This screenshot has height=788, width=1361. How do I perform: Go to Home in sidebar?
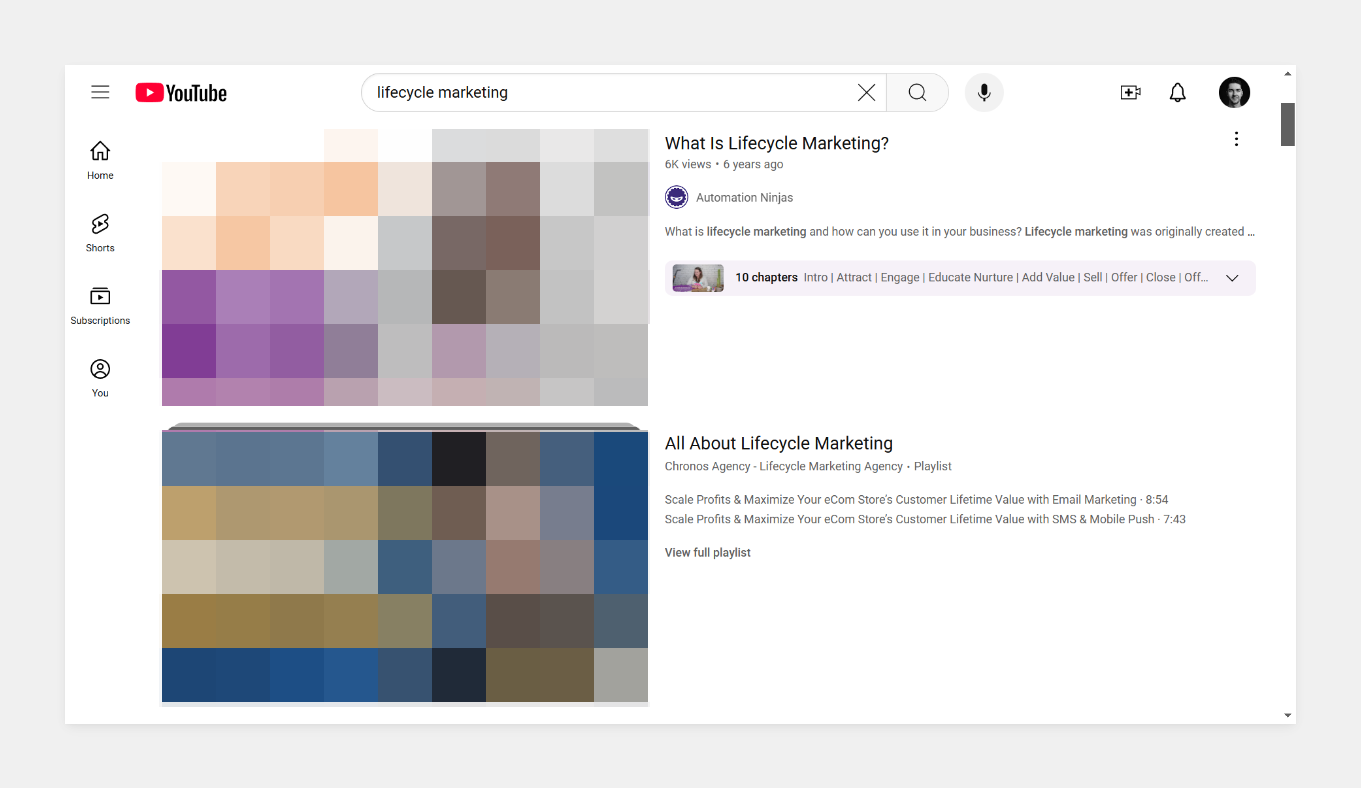(x=100, y=160)
